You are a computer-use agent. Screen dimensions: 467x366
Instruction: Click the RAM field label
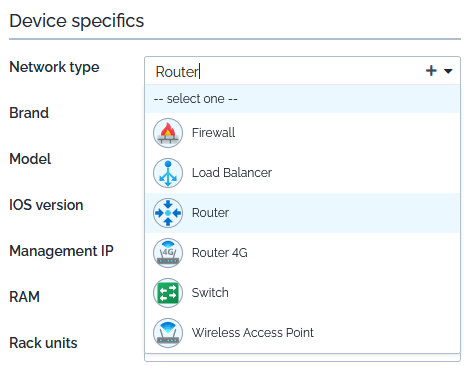pos(24,297)
